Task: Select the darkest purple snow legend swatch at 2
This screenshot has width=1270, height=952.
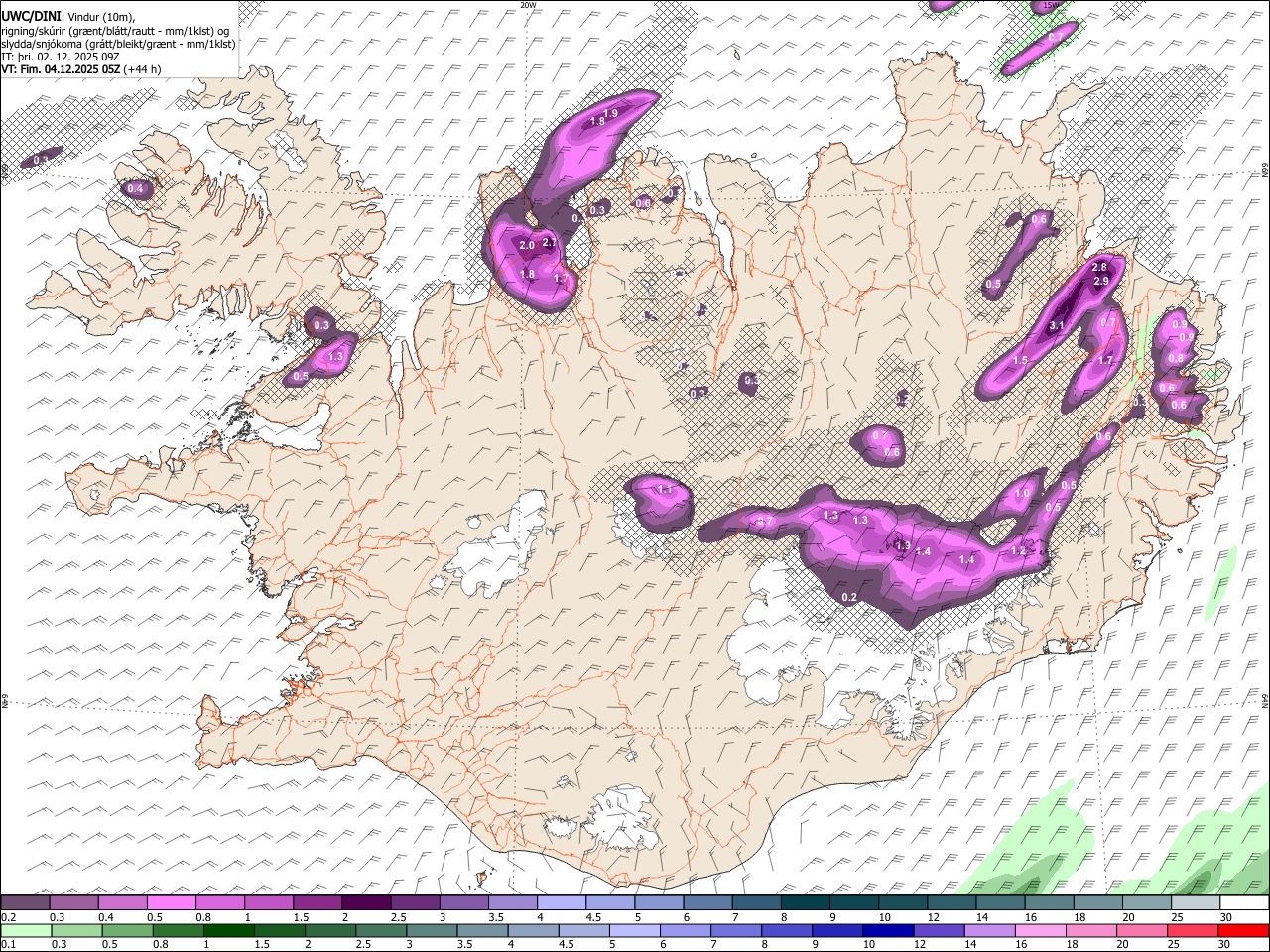Action: coord(365,903)
